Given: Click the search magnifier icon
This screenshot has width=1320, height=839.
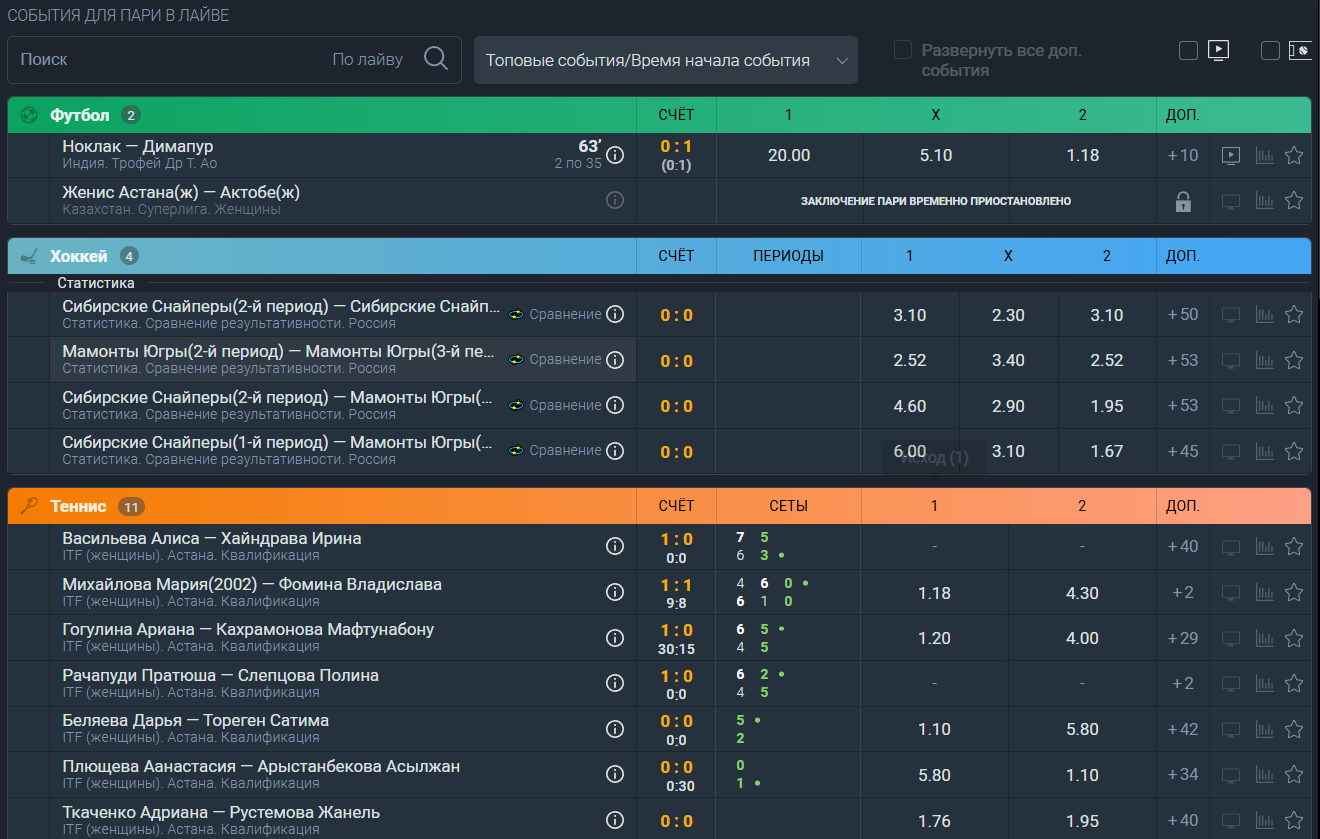Looking at the screenshot, I should pos(436,59).
